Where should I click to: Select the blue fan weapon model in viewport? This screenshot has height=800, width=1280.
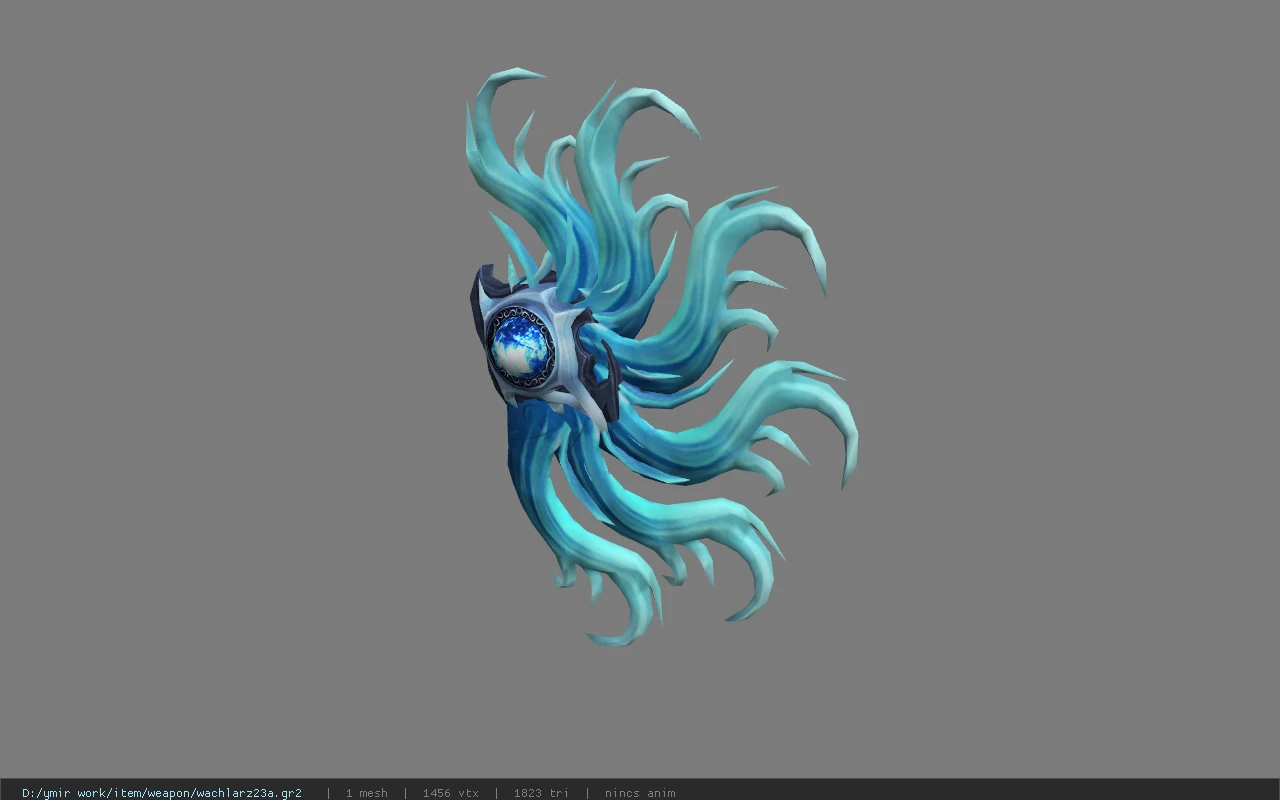(x=660, y=357)
